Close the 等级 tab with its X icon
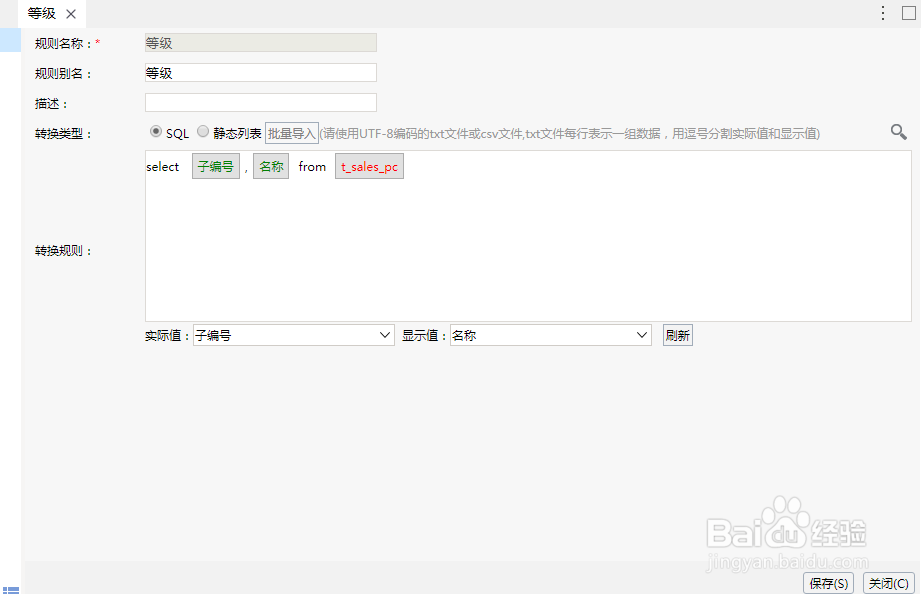921x594 pixels. [71, 14]
